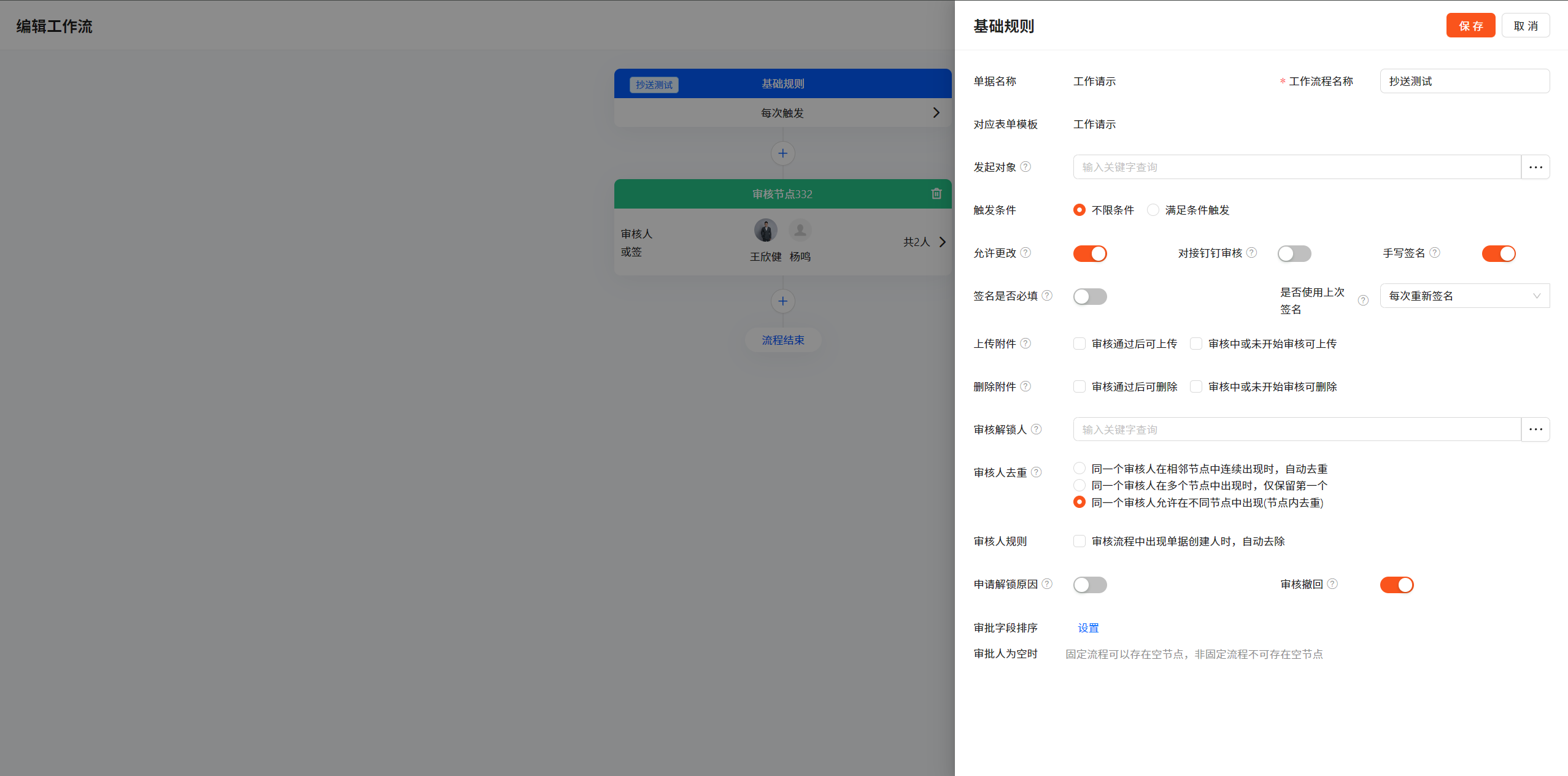Click the plus icon below 基础规则 node
This screenshot has height=776, width=1568.
[782, 153]
